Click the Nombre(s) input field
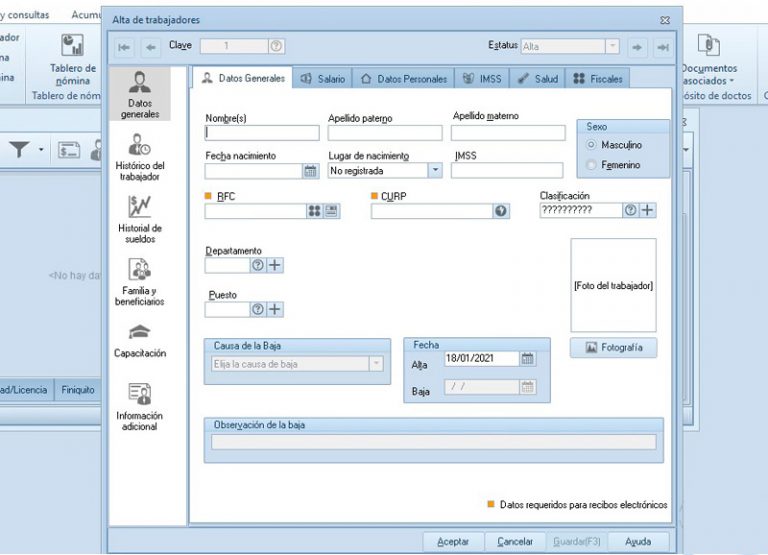The width and height of the screenshot is (768, 555). click(x=262, y=133)
